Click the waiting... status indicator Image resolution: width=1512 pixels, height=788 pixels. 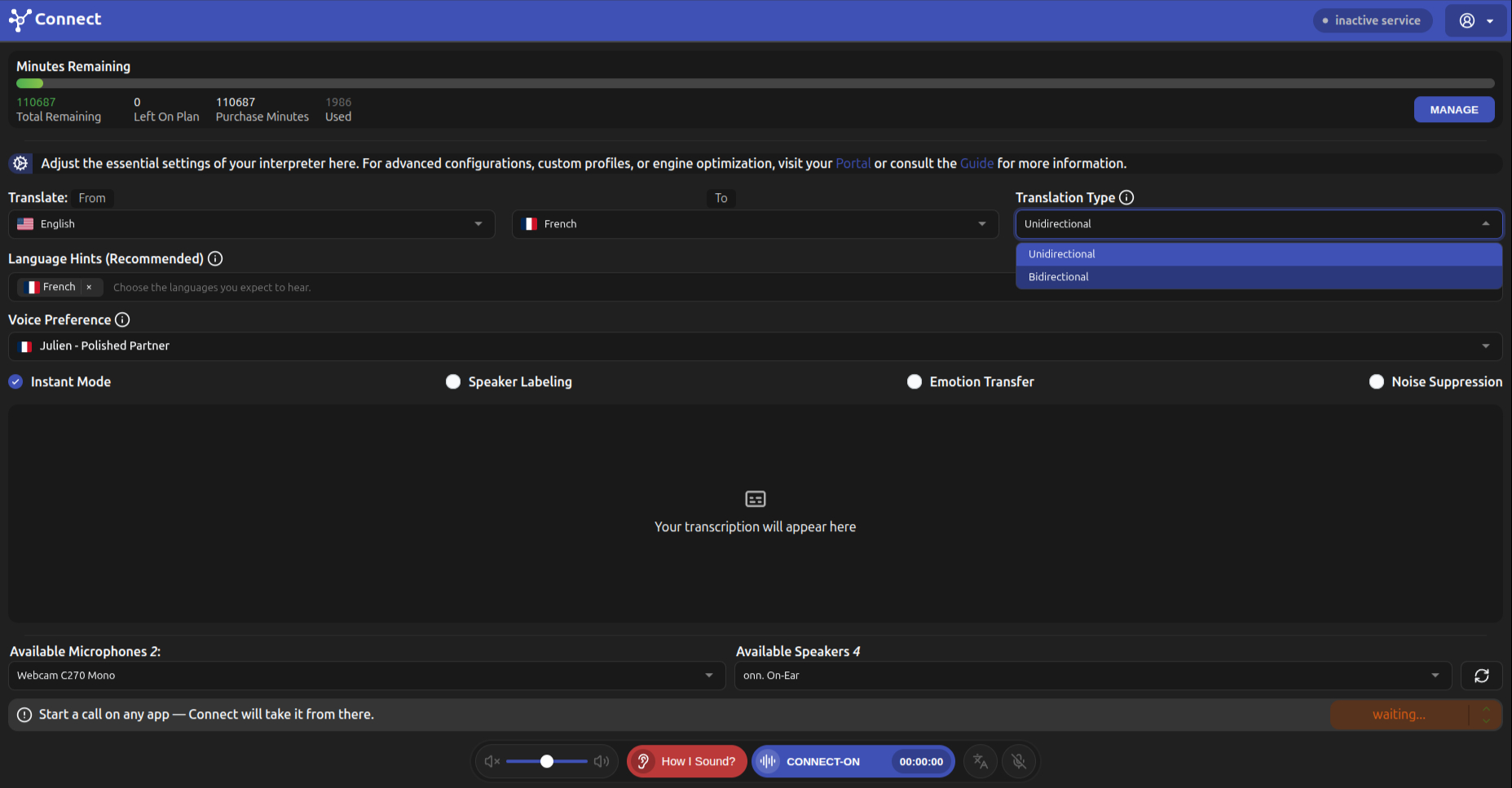[1399, 715]
